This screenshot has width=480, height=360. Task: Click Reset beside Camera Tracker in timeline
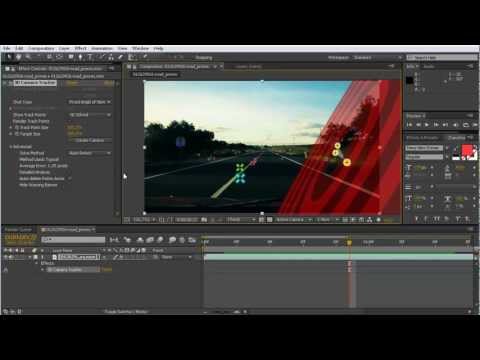(107, 270)
